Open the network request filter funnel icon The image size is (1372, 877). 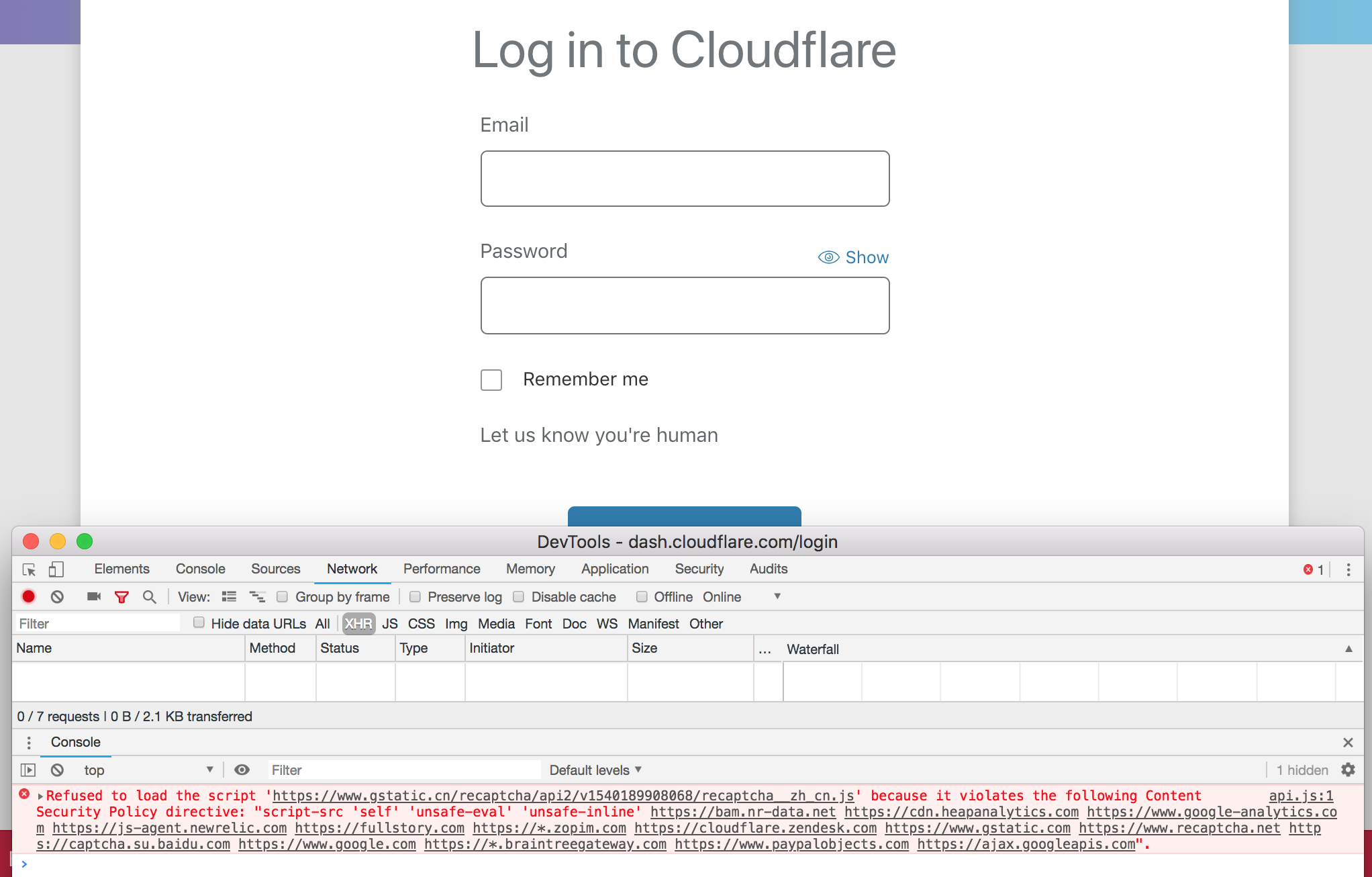121,596
